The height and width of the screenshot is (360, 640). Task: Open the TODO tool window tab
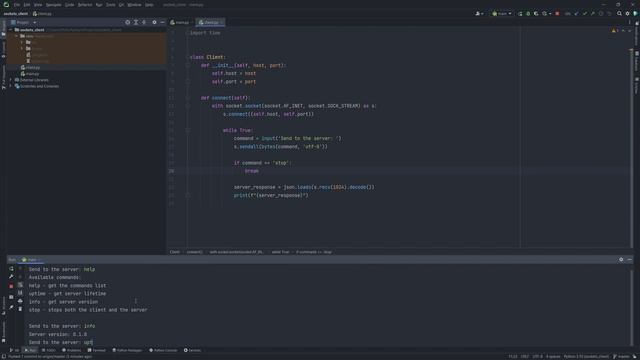(49, 350)
